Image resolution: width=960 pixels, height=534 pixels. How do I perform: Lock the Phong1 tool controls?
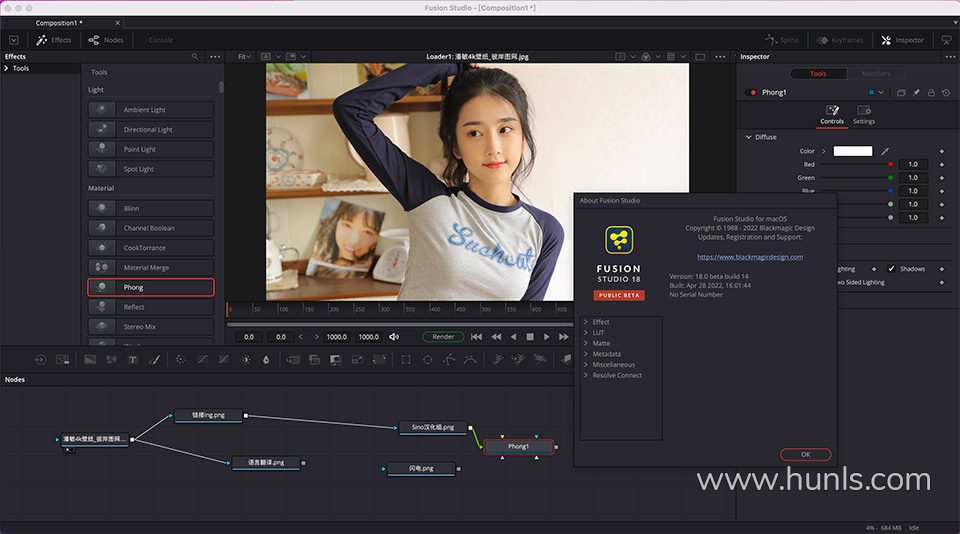coord(931,93)
